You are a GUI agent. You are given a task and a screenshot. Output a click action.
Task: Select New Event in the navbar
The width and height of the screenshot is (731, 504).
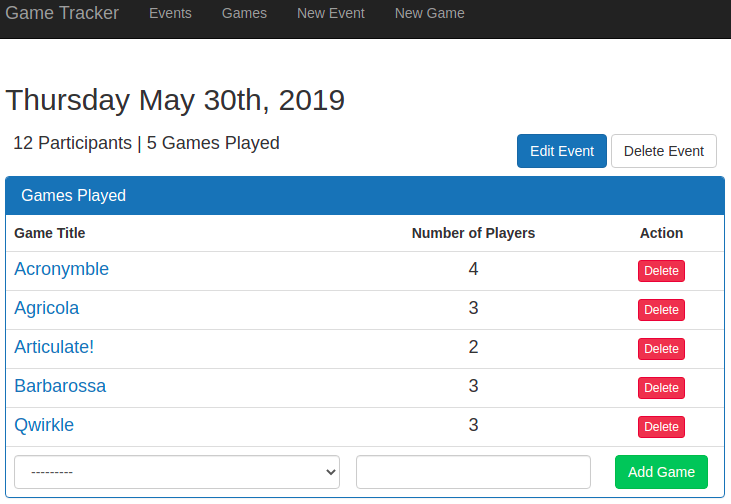coord(331,13)
